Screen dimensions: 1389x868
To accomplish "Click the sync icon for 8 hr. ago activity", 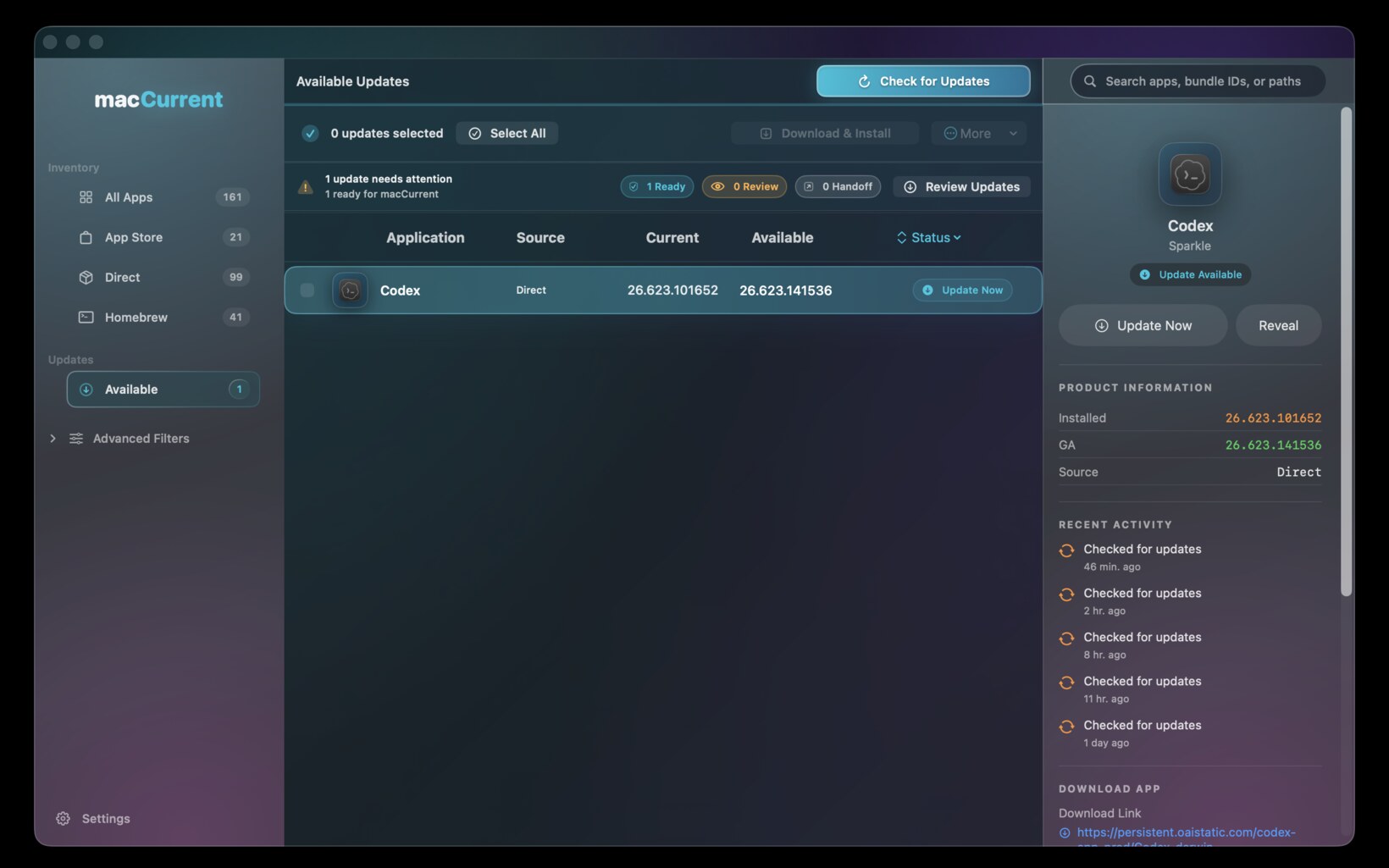I will tap(1066, 639).
